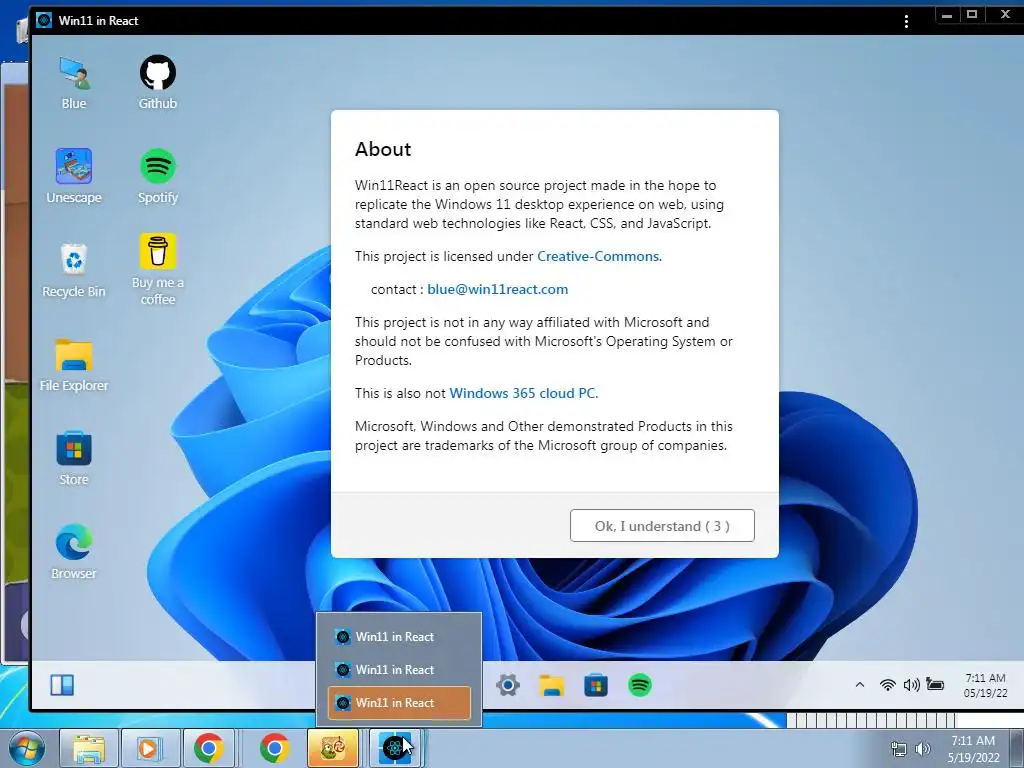Viewport: 1024px width, 768px height.
Task: Open the second Chrome taskbar icon
Action: [274, 748]
